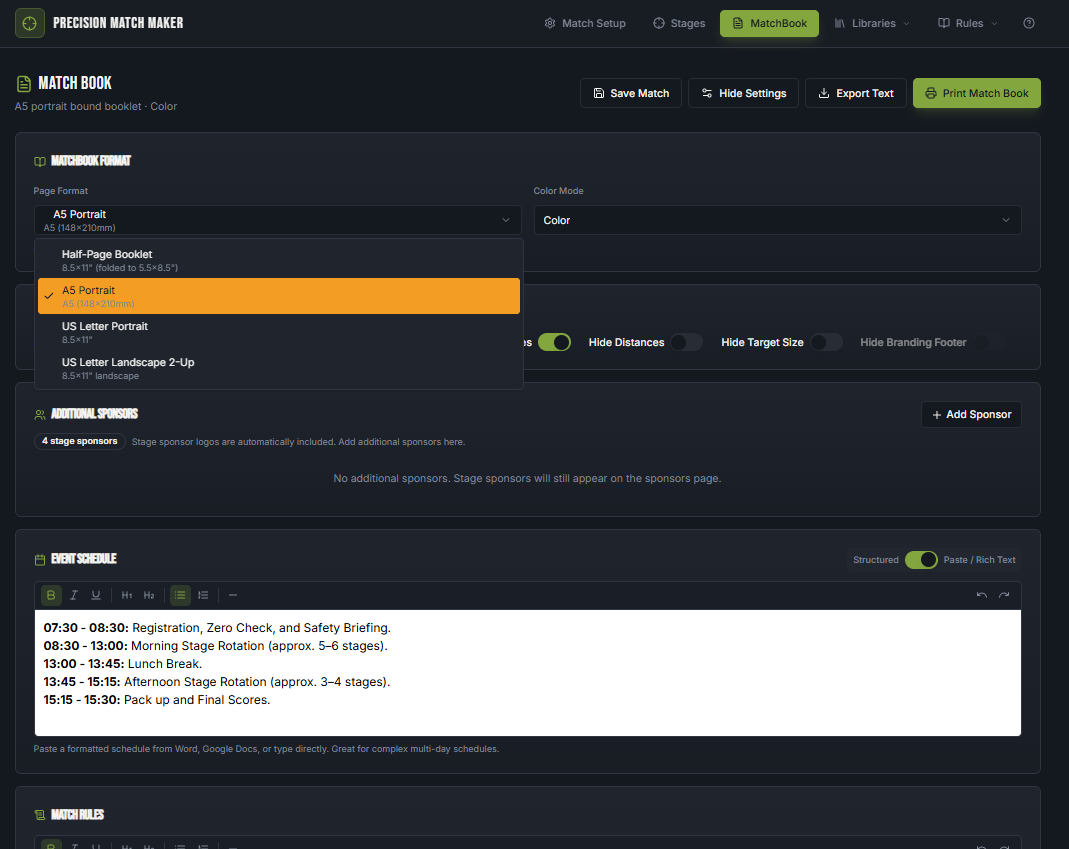
Task: Go to the Stages tab
Action: 679,23
